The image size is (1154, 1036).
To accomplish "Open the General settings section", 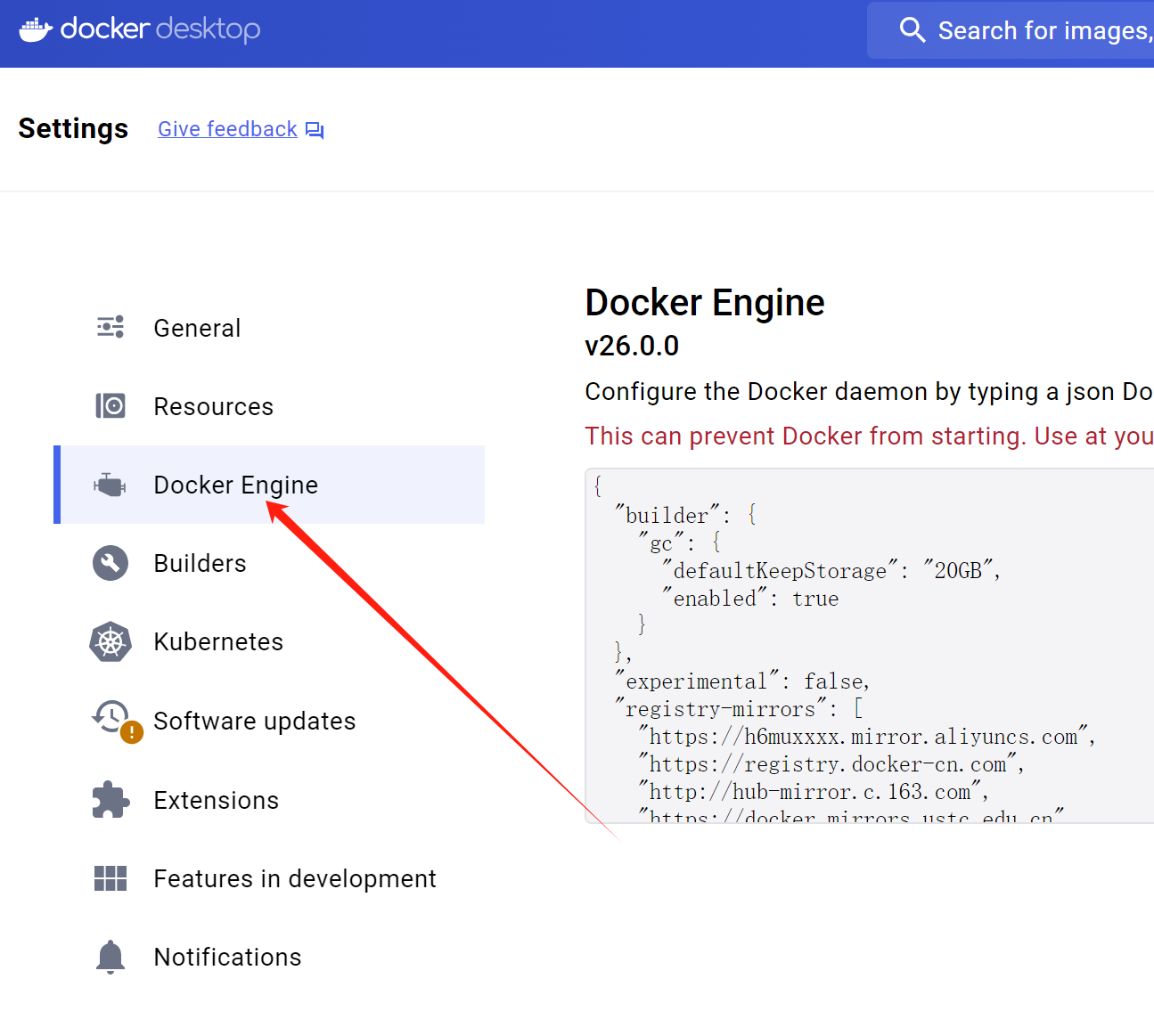I will pos(269,328).
